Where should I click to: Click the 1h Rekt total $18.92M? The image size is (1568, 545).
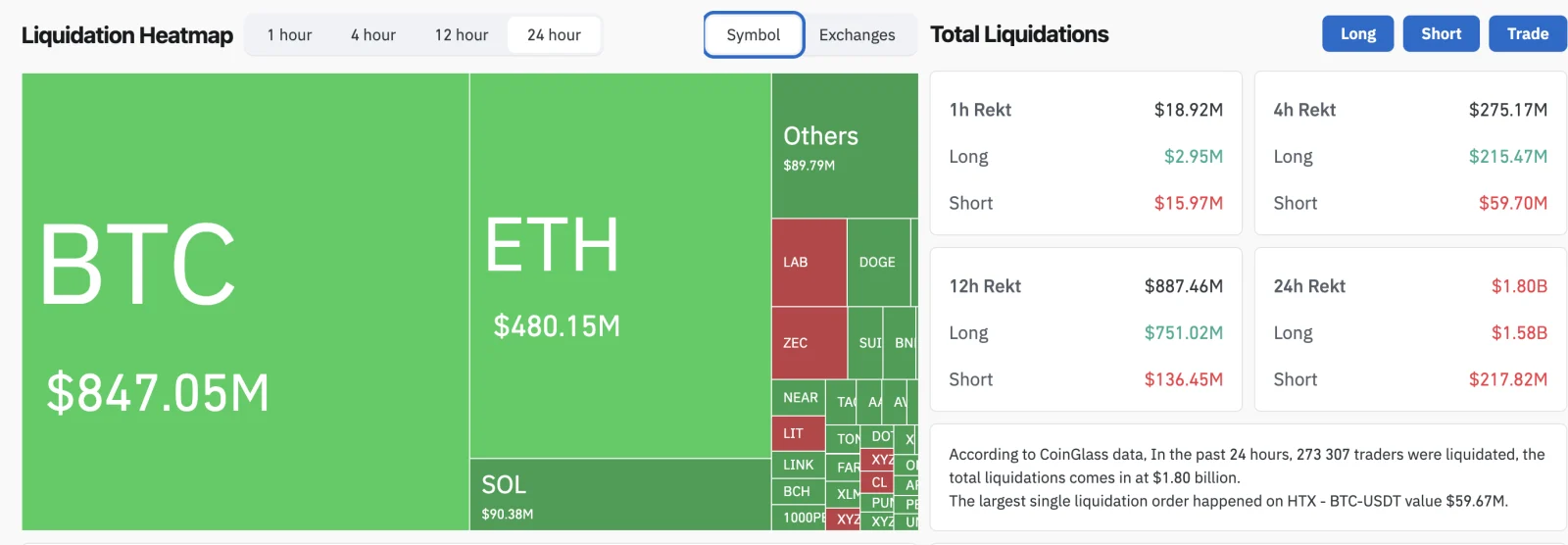[1189, 110]
